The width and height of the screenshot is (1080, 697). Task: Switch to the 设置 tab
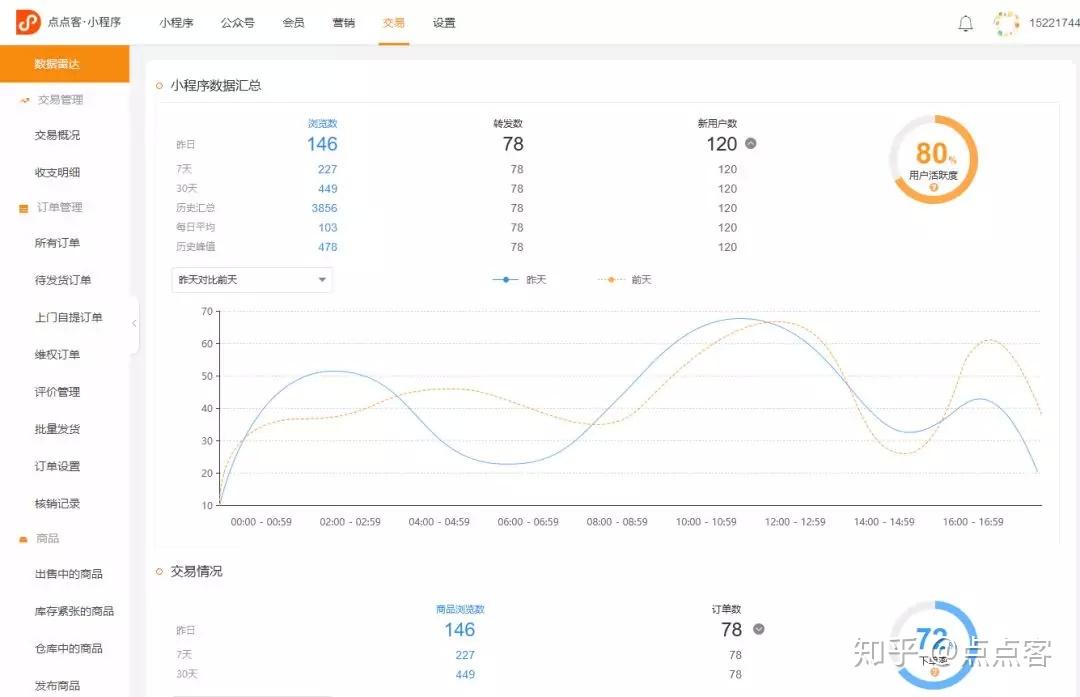point(444,23)
